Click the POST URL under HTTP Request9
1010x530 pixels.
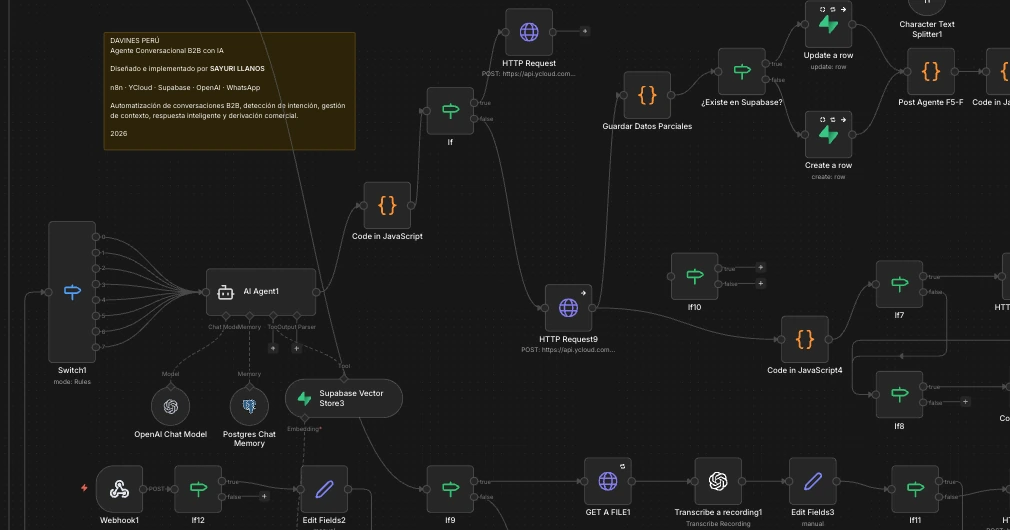click(568, 350)
